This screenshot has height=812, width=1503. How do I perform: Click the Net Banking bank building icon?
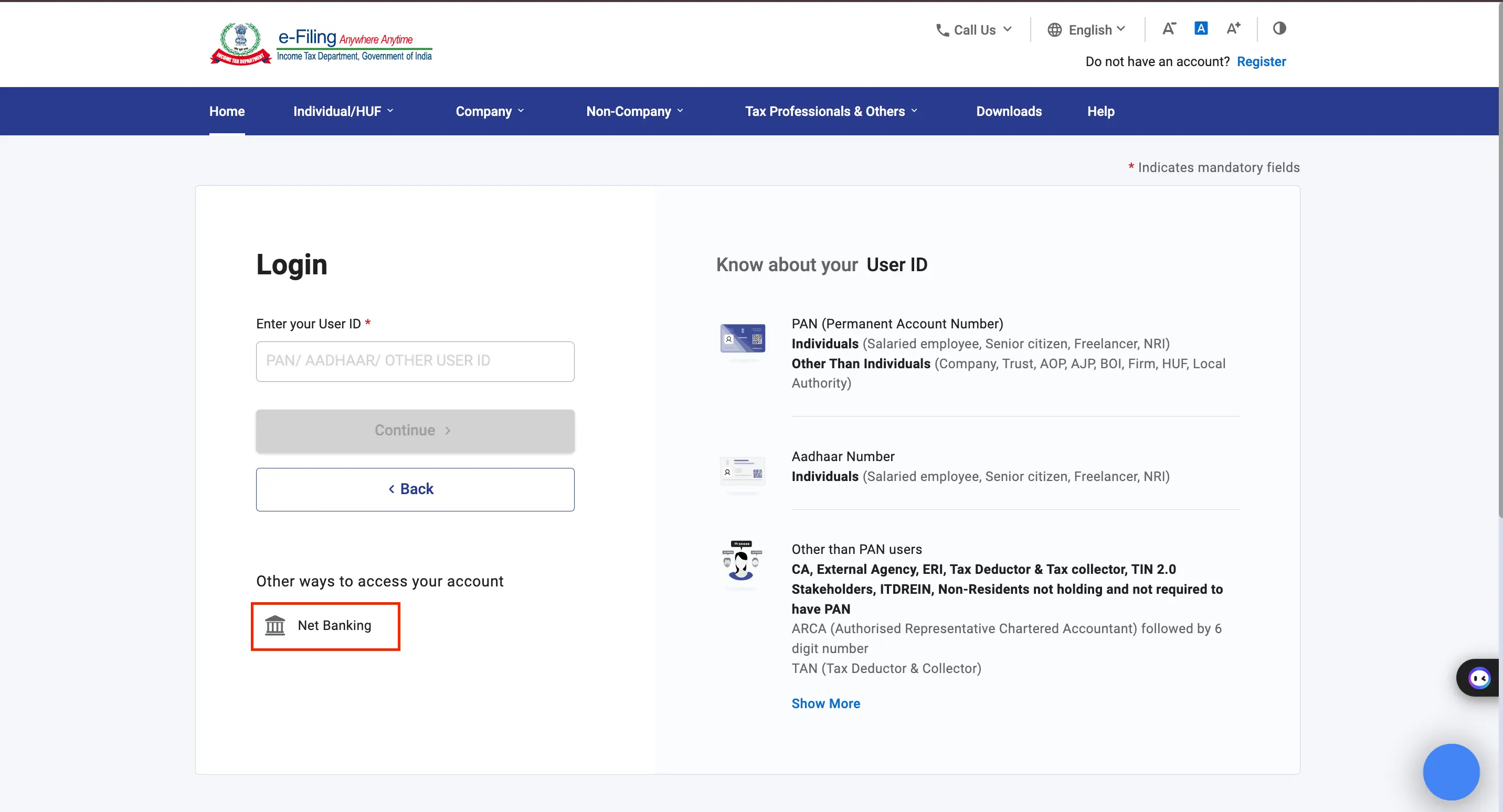click(275, 625)
